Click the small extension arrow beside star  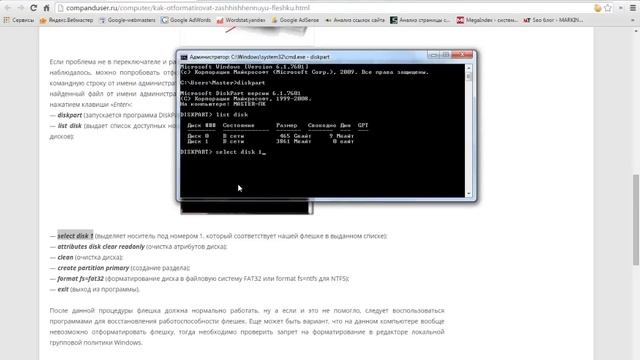(621, 8)
